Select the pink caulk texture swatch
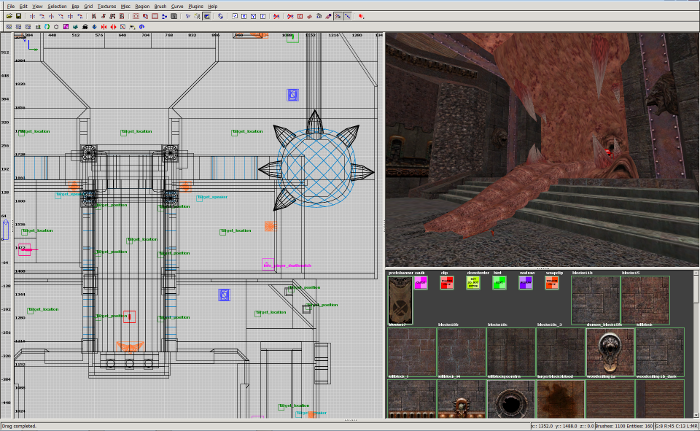The height and width of the screenshot is (431, 700). 421,283
